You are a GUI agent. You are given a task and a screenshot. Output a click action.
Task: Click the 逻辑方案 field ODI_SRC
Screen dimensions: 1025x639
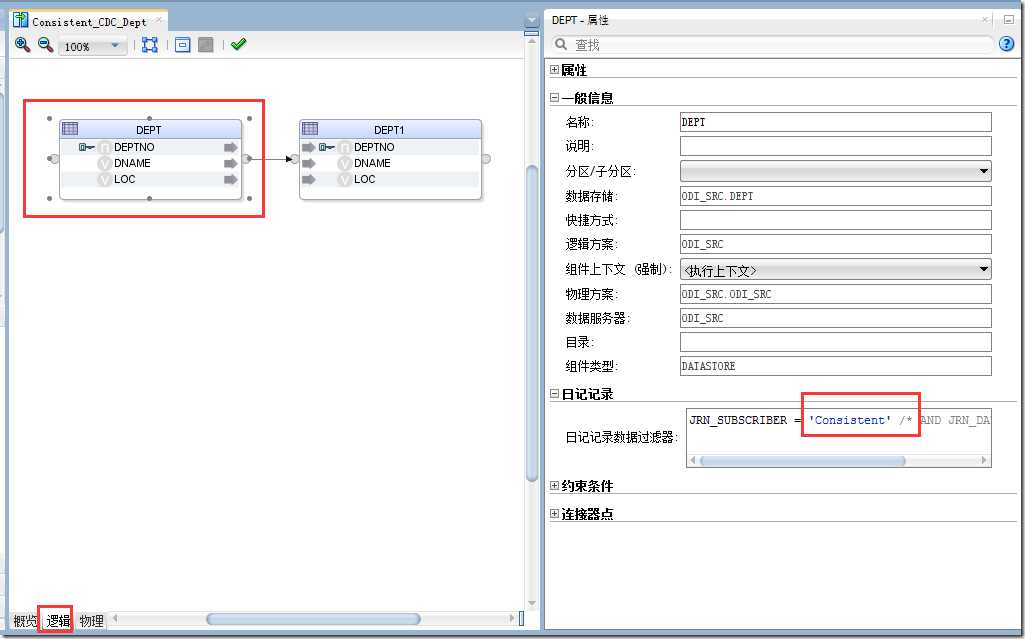835,244
